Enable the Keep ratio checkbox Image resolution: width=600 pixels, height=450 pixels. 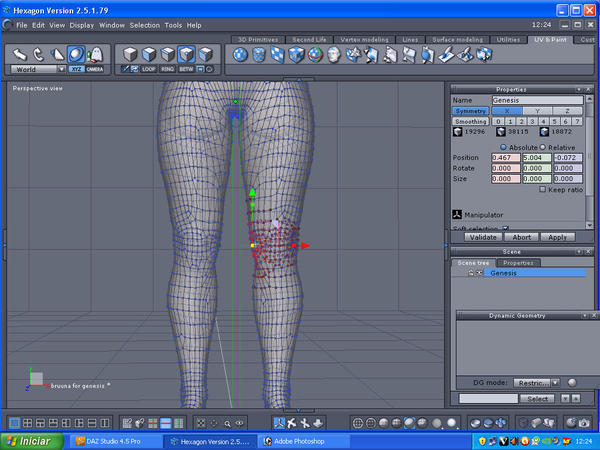pyautogui.click(x=543, y=188)
